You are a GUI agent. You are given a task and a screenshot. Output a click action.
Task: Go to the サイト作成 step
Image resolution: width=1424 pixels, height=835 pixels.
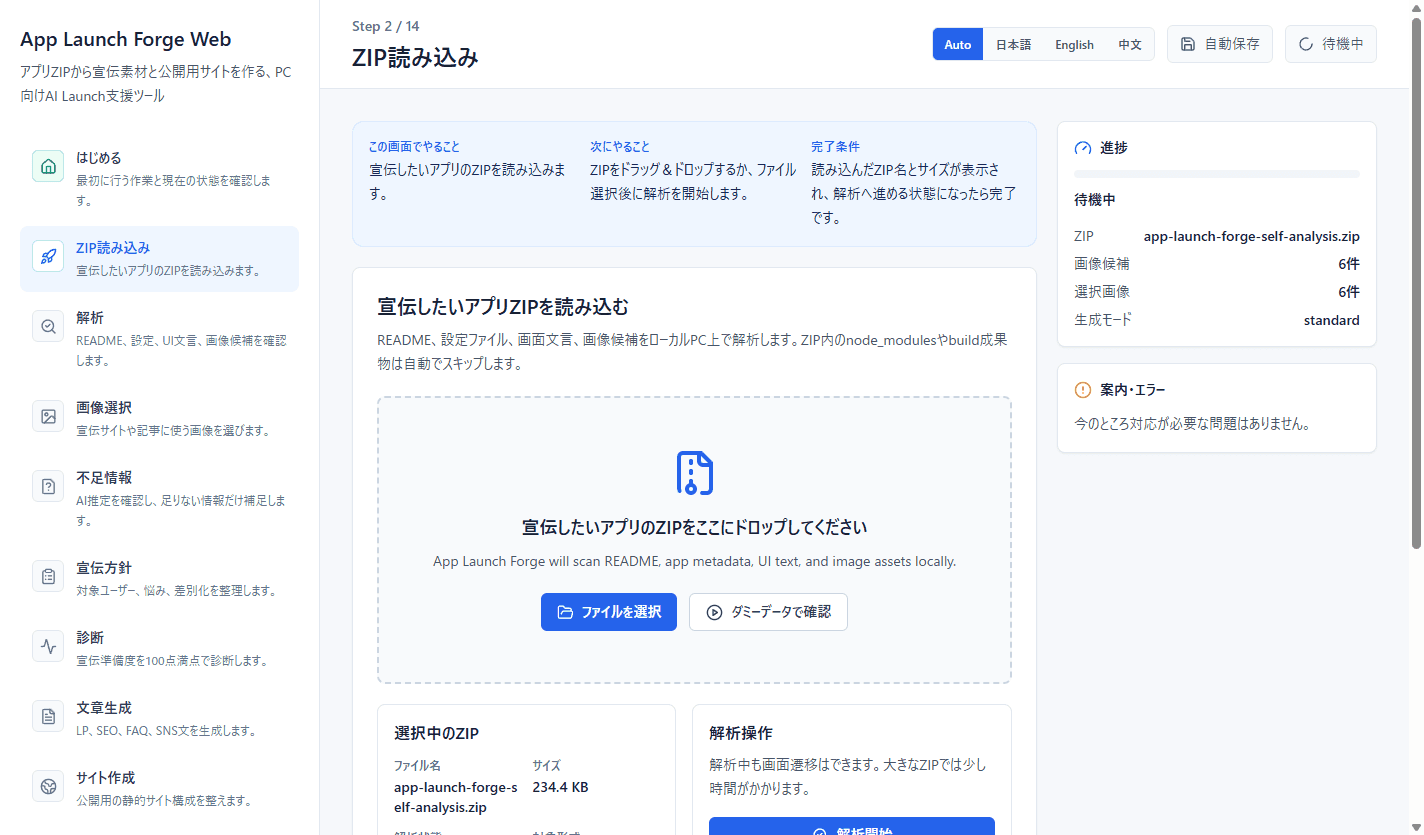159,789
